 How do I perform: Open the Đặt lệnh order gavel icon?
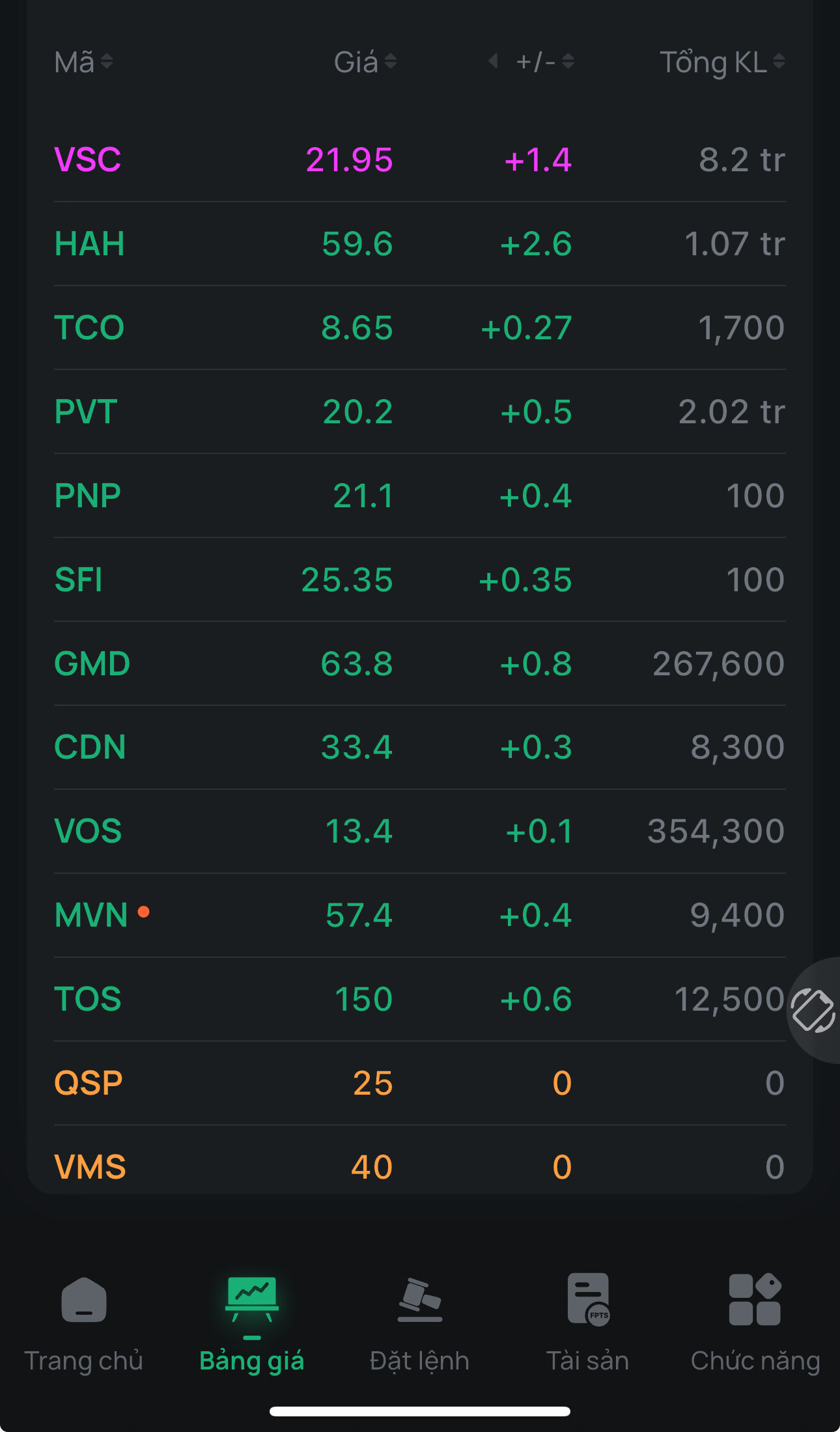(x=419, y=1300)
